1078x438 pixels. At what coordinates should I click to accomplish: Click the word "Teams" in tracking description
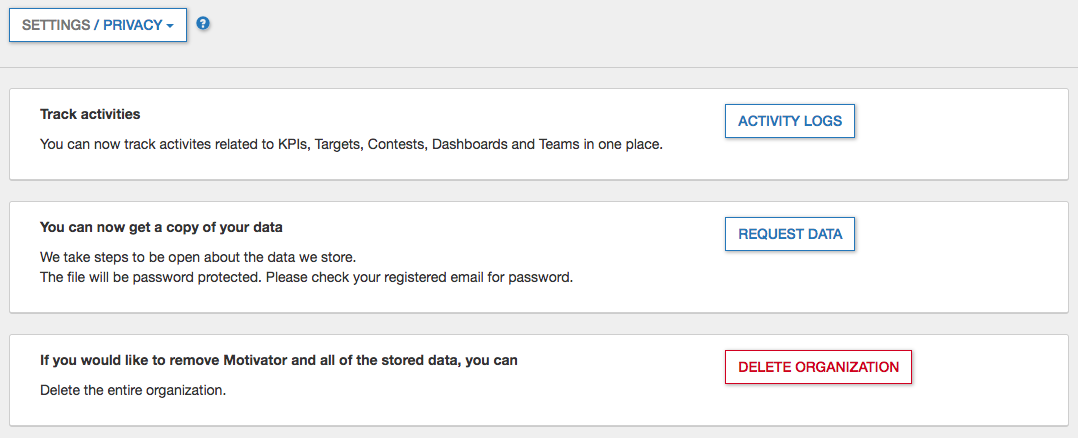coord(558,144)
